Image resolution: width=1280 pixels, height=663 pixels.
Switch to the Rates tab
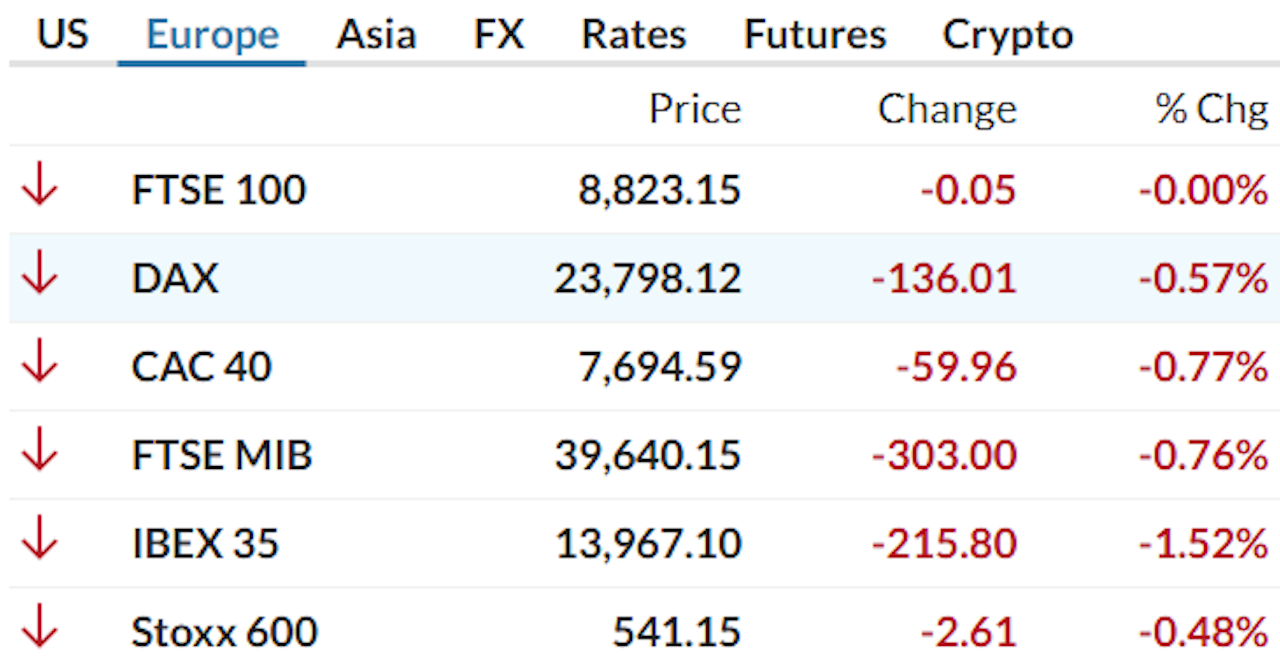(x=633, y=33)
